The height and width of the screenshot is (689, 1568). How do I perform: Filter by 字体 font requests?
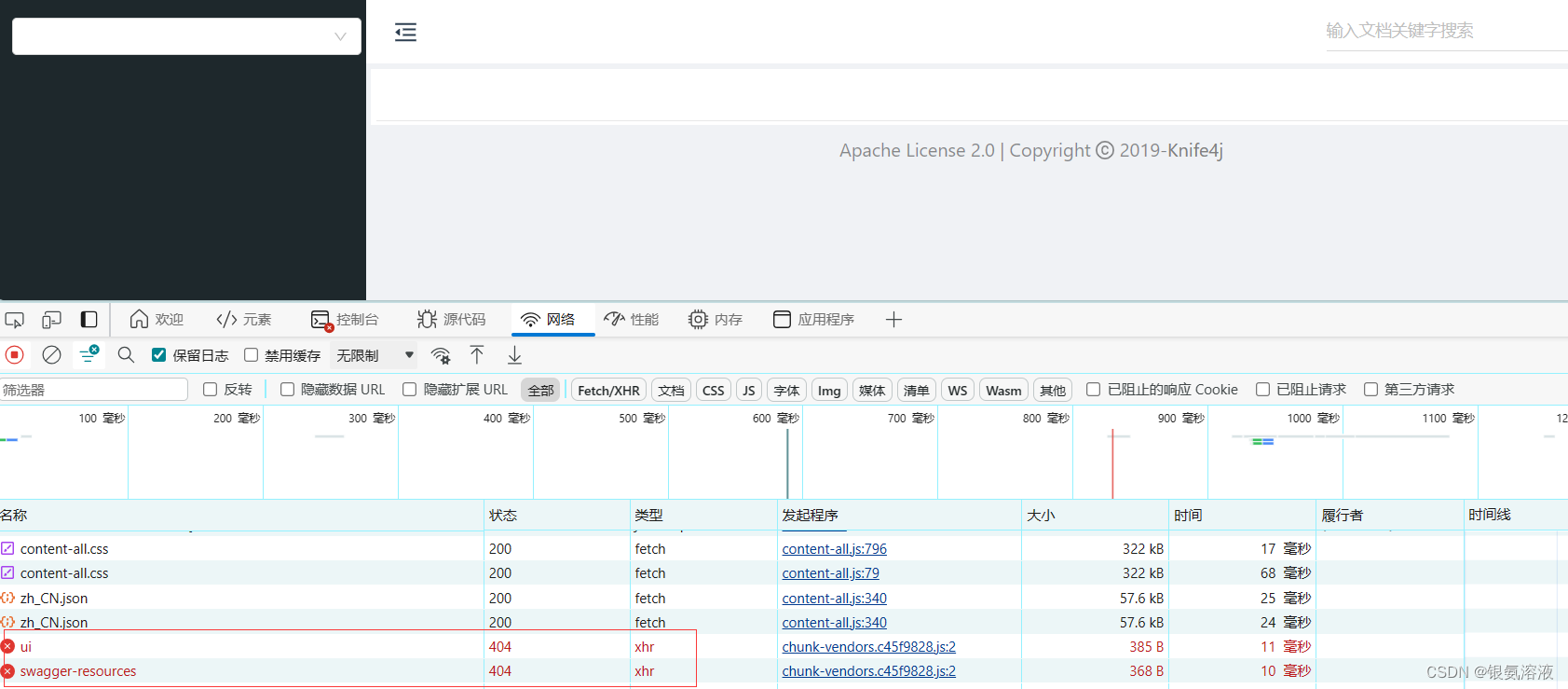tap(787, 391)
